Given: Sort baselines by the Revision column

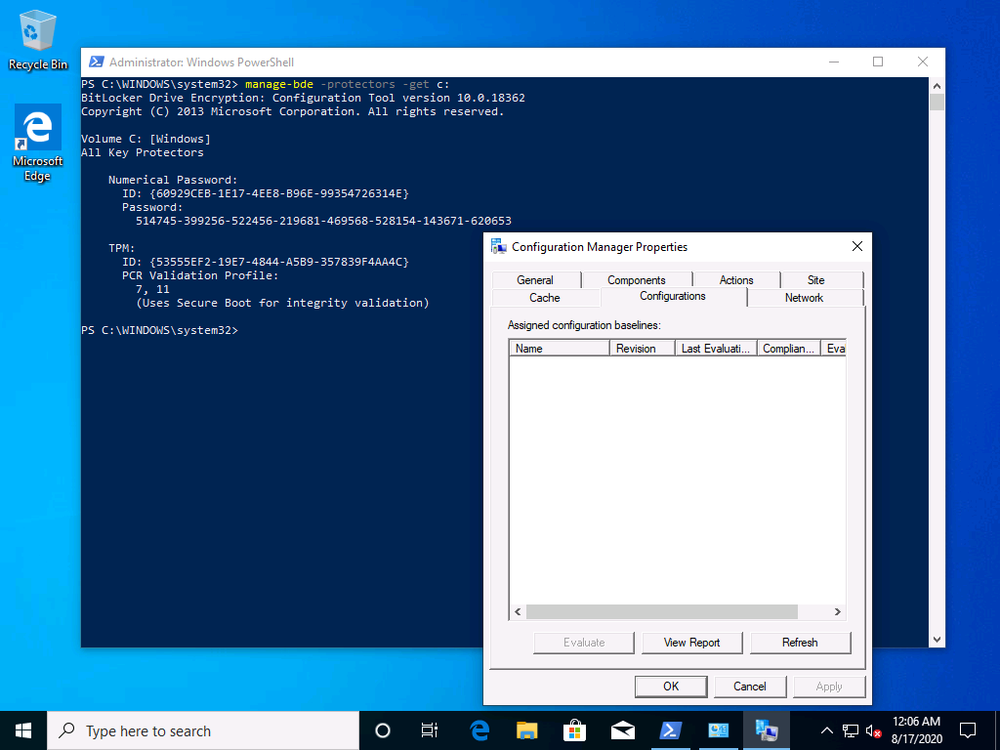Looking at the screenshot, I should tap(642, 348).
